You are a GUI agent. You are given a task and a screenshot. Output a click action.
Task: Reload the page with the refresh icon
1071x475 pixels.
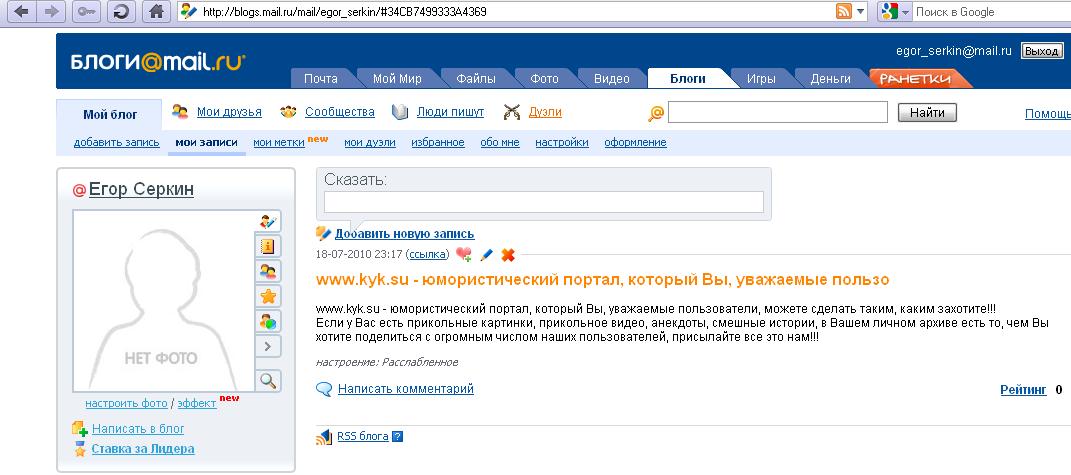[121, 12]
